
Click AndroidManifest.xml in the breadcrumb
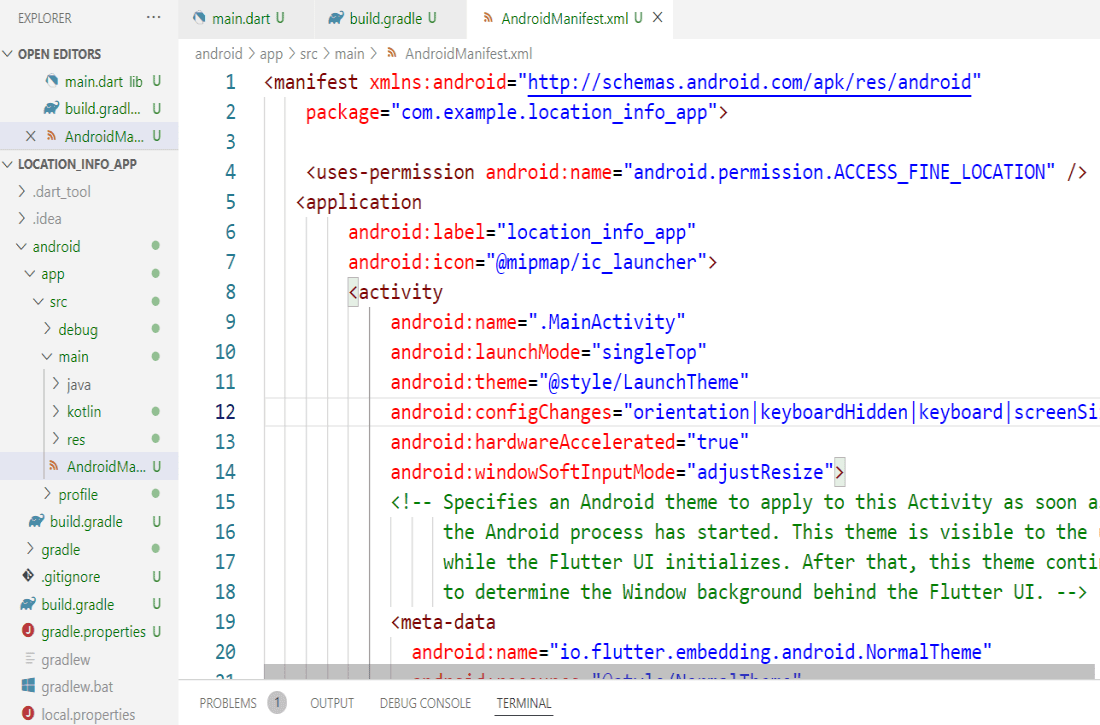point(469,53)
